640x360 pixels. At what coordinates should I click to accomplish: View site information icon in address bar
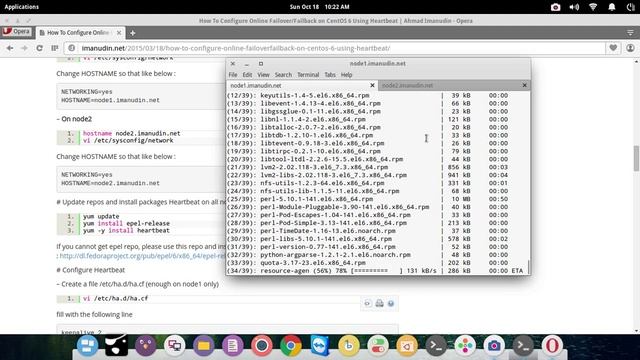(71, 48)
